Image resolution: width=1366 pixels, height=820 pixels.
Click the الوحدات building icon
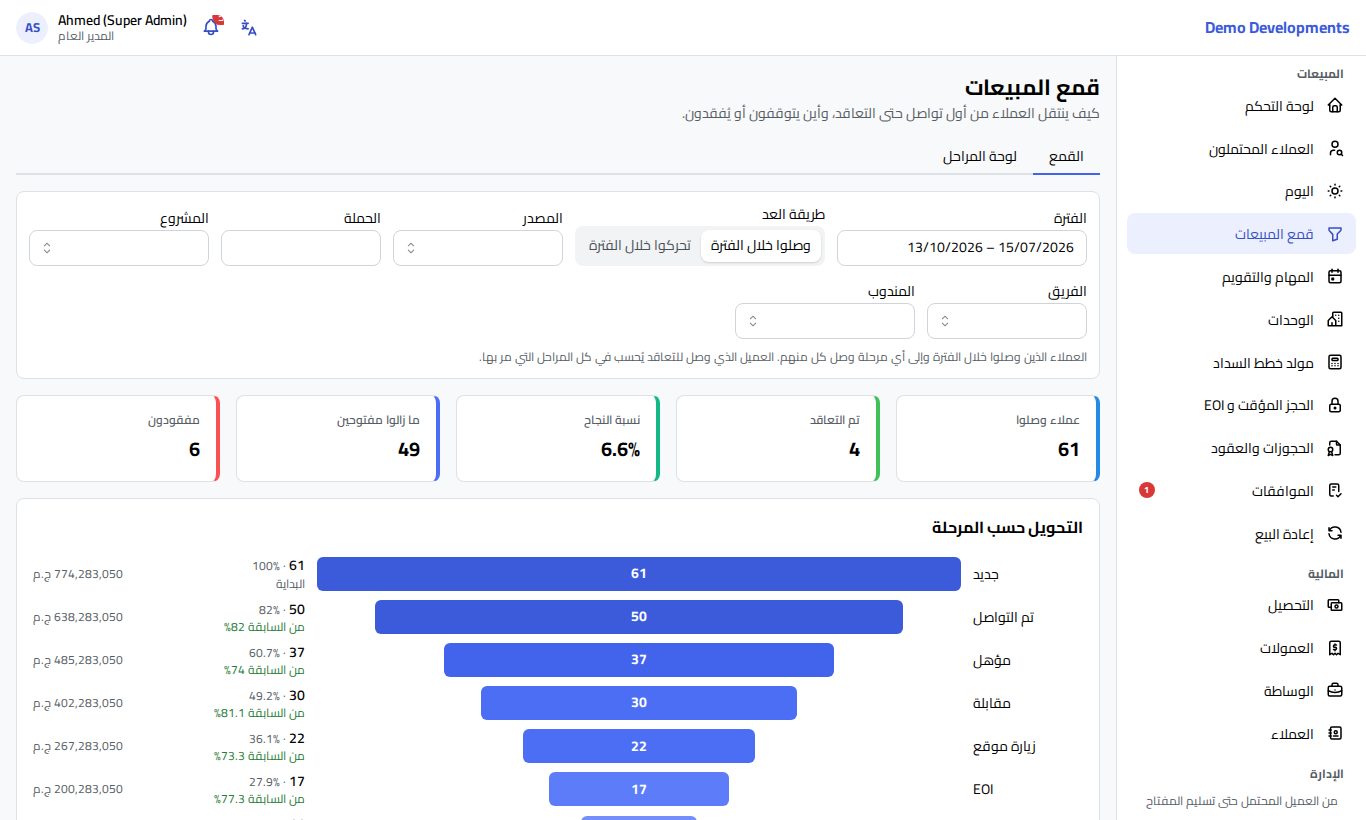pos(1334,320)
